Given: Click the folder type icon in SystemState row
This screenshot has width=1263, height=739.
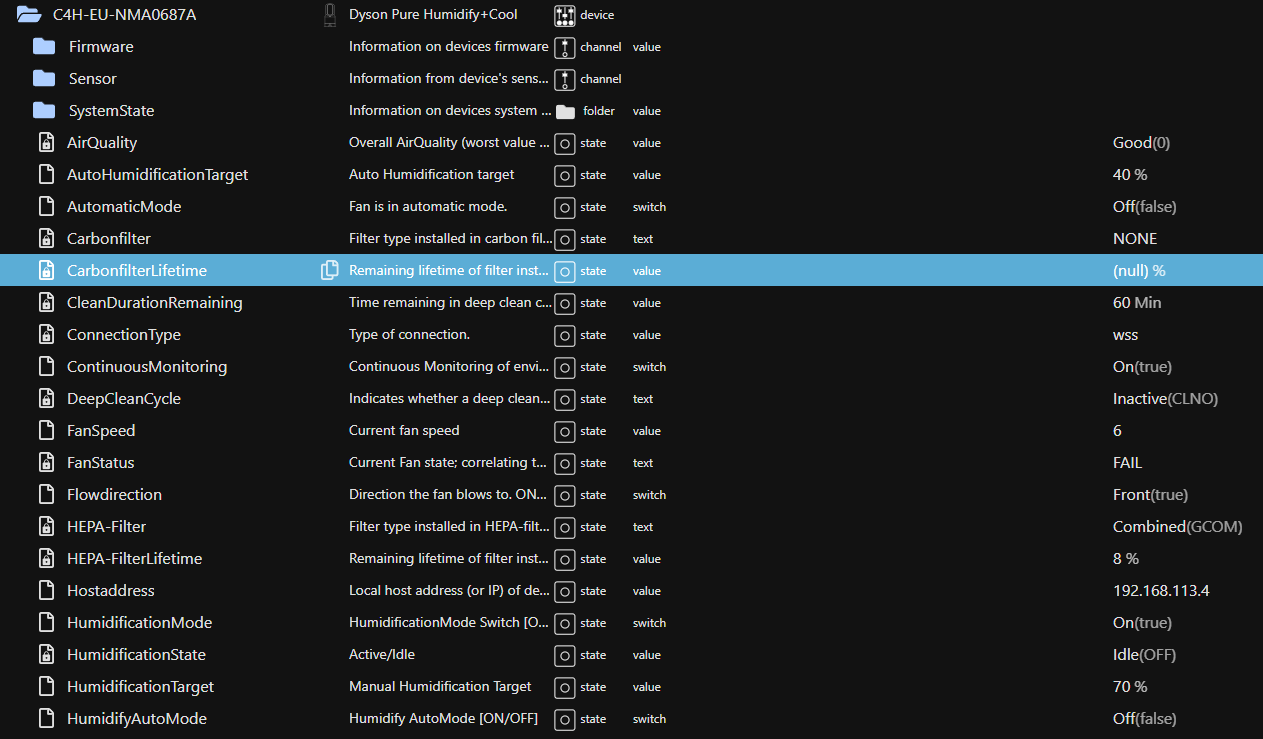Looking at the screenshot, I should click(x=565, y=111).
